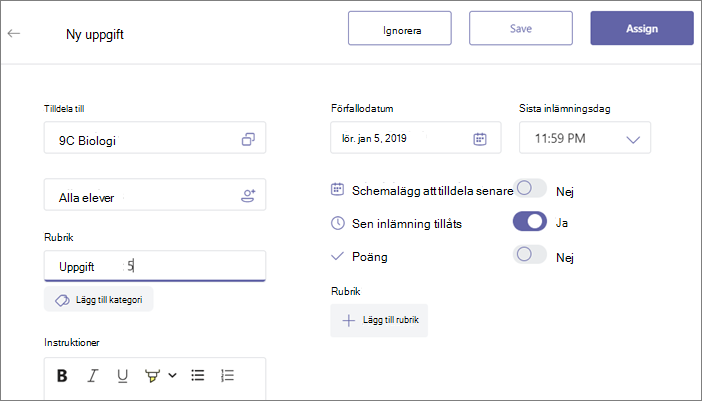Click the Instruktioner label

(72, 342)
